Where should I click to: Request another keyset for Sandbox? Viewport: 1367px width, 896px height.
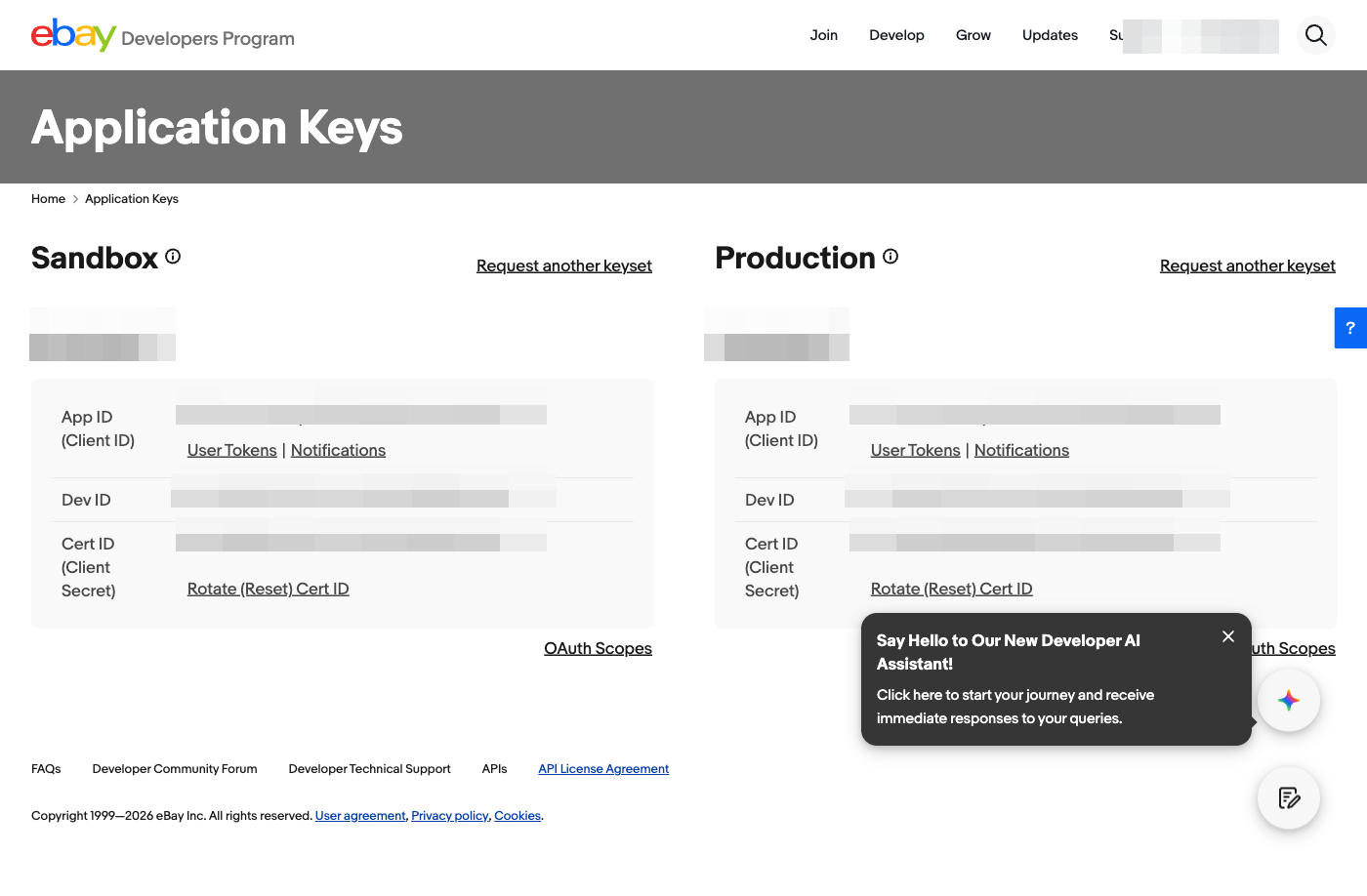click(563, 265)
